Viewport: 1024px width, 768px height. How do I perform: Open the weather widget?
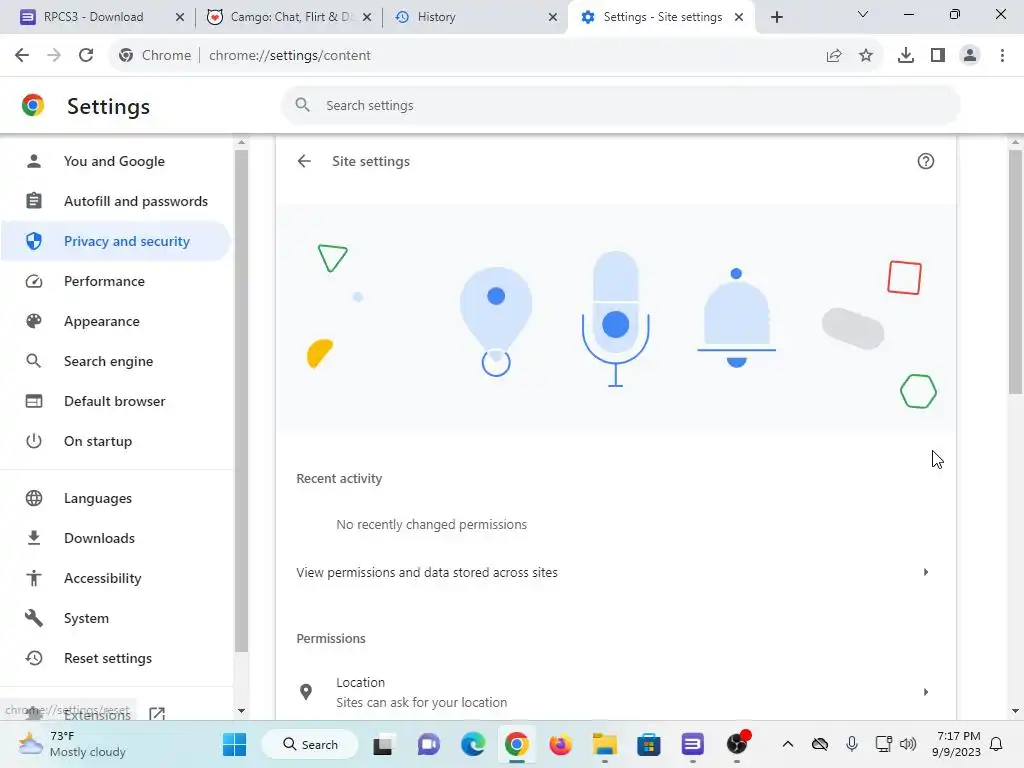point(72,744)
